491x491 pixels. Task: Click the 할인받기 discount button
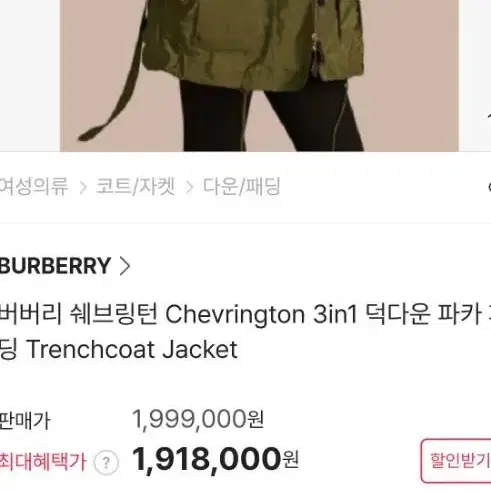456,461
